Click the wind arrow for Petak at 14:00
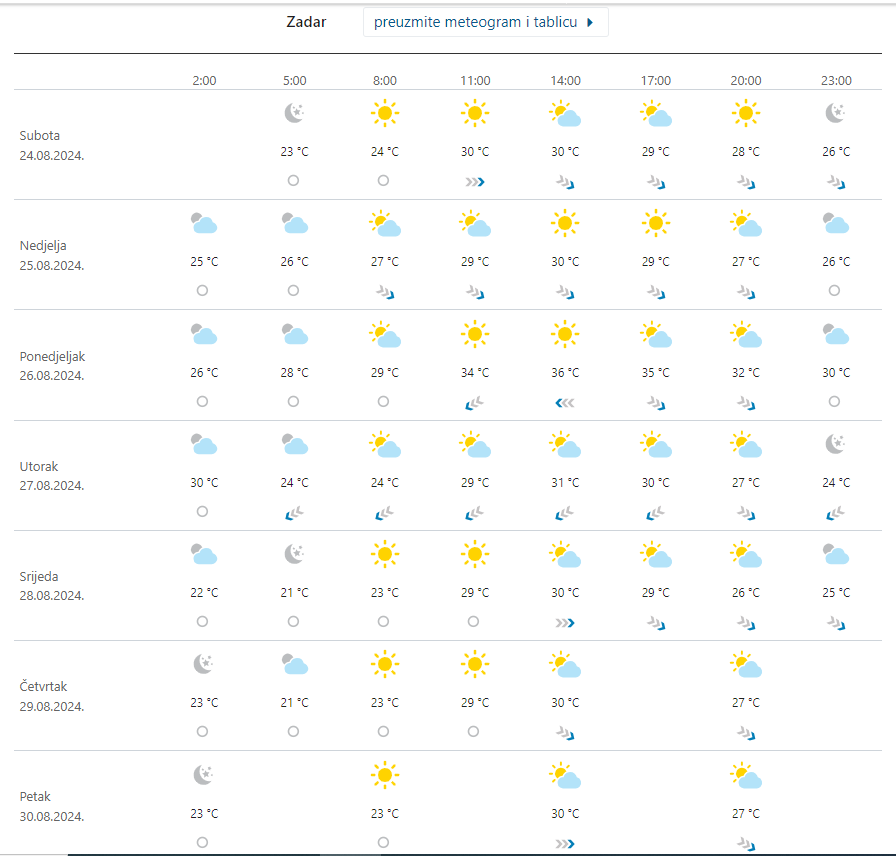 (565, 843)
